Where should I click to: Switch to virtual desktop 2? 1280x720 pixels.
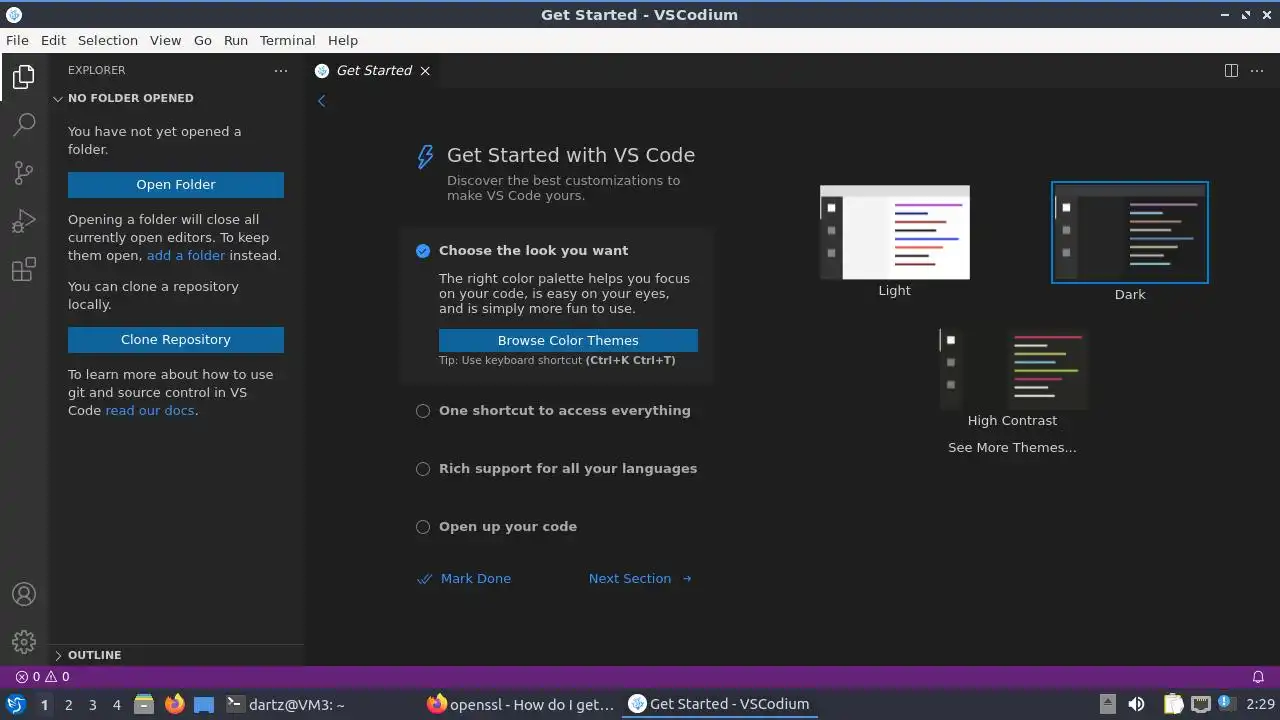(x=68, y=705)
